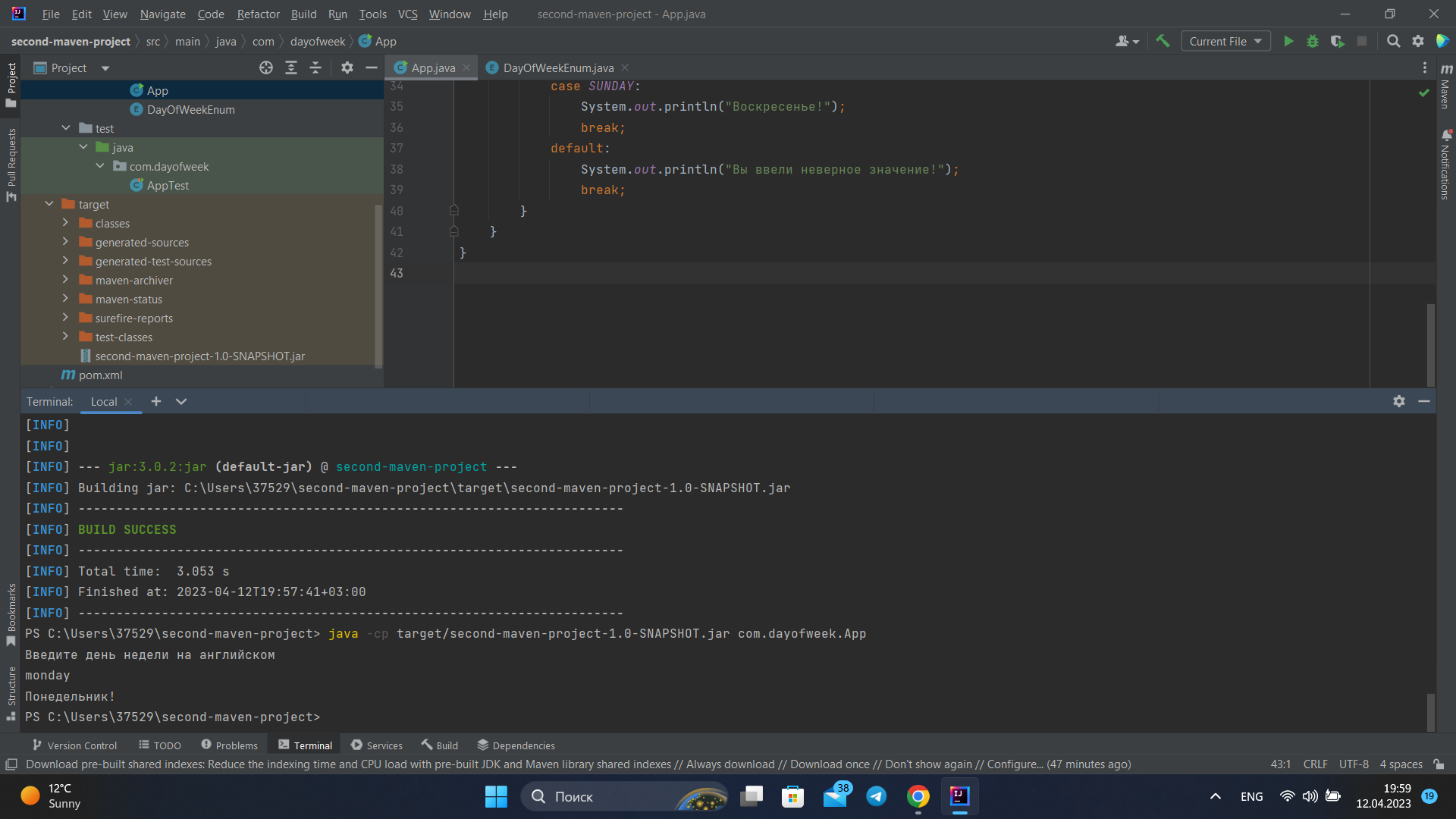Open the Refactor menu
This screenshot has width=1456, height=819.
click(x=258, y=14)
